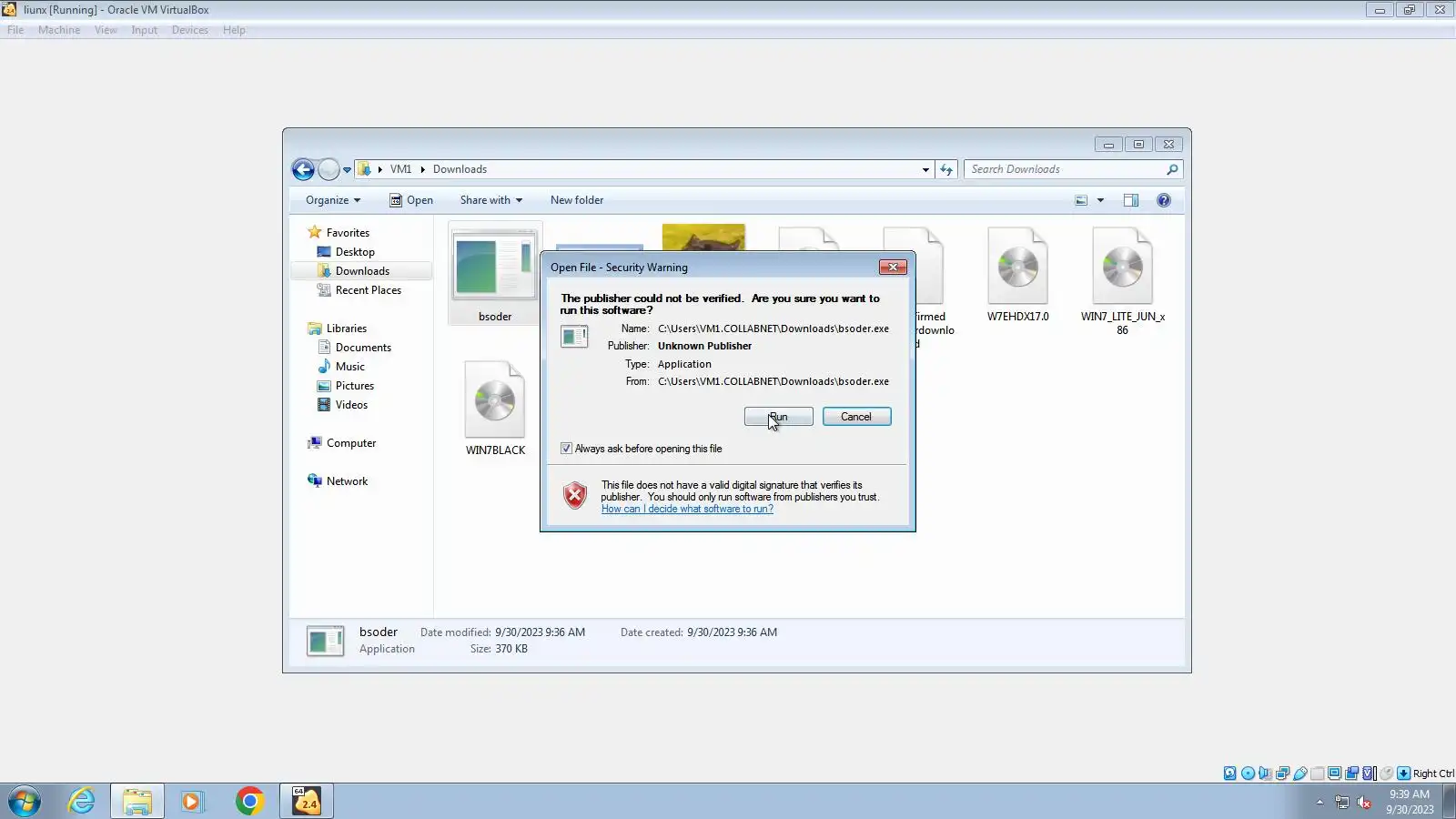Screen dimensions: 1456x819
Task: Click VirtualBox hard disk activity indicator
Action: (1230, 773)
